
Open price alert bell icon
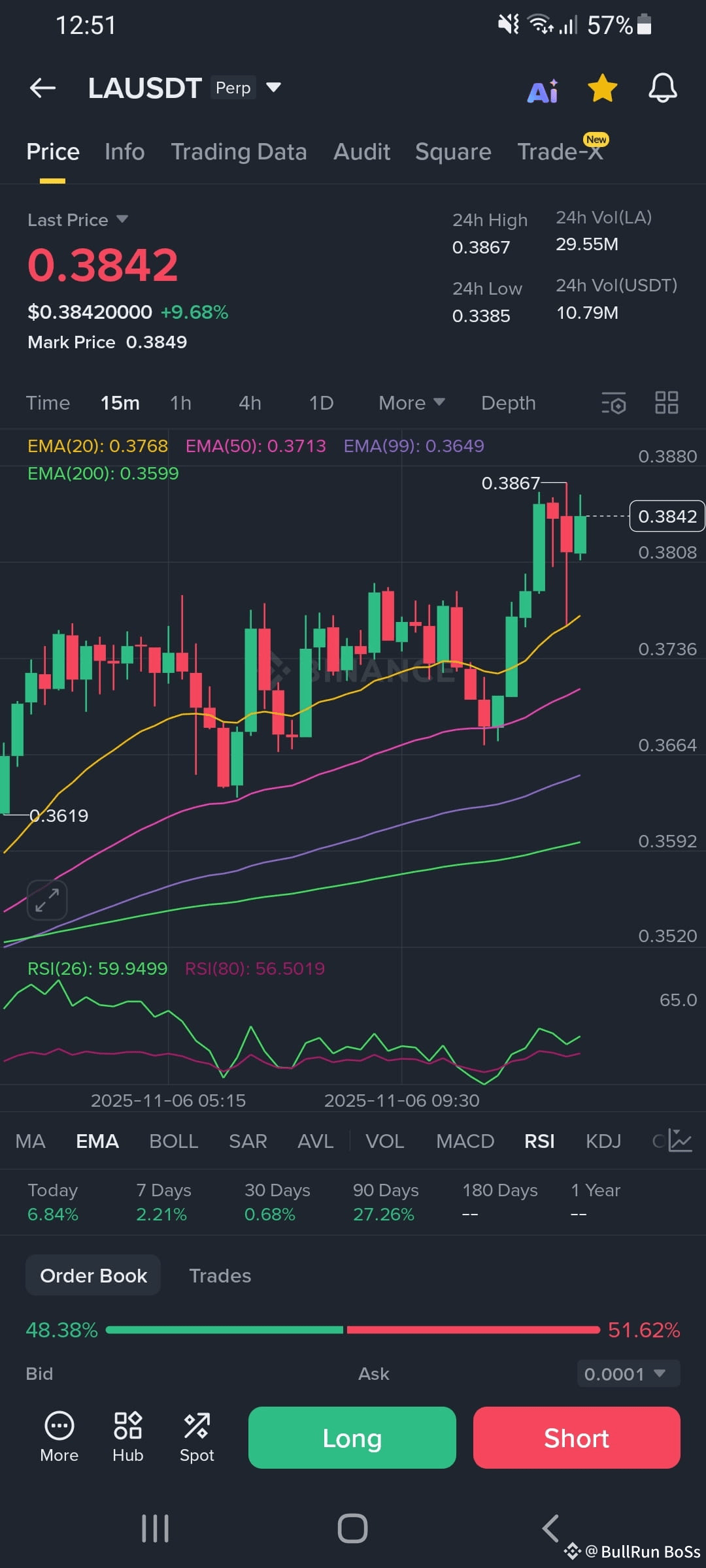tap(662, 88)
